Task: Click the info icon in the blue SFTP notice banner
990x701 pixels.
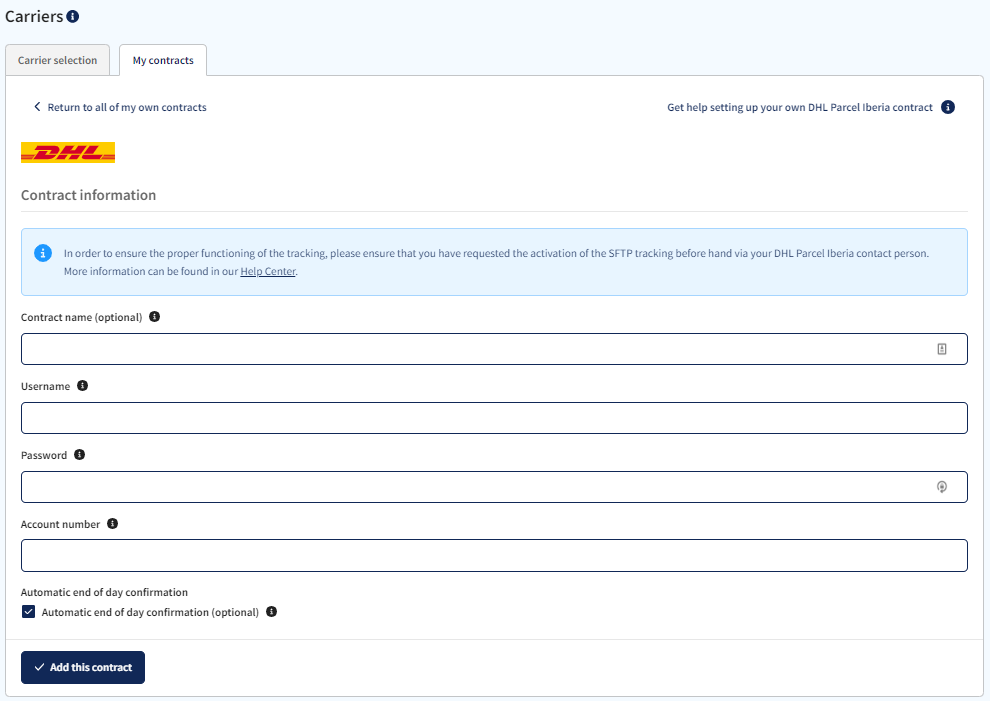Action: (42, 253)
